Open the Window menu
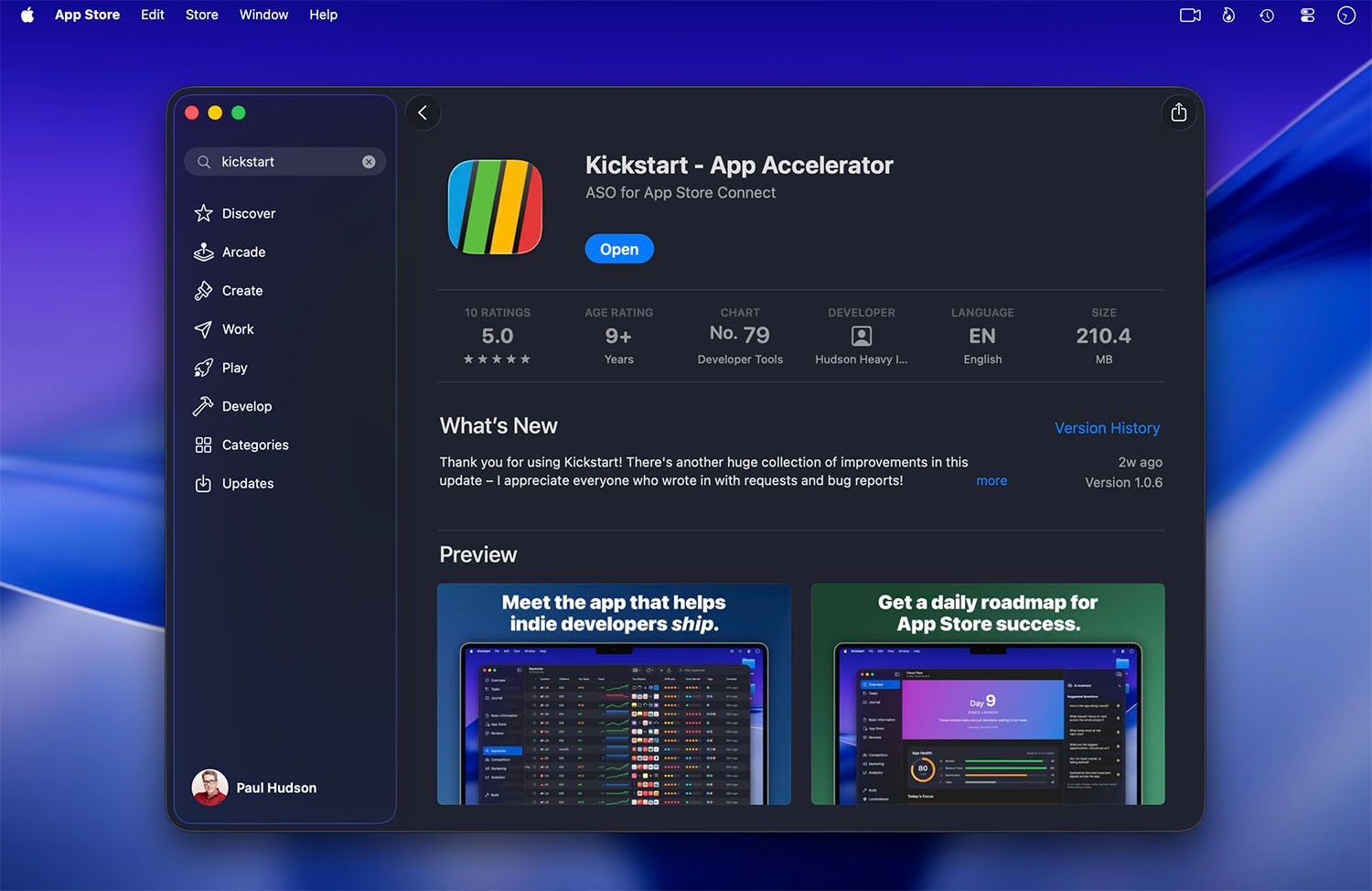The image size is (1372, 891). (264, 15)
